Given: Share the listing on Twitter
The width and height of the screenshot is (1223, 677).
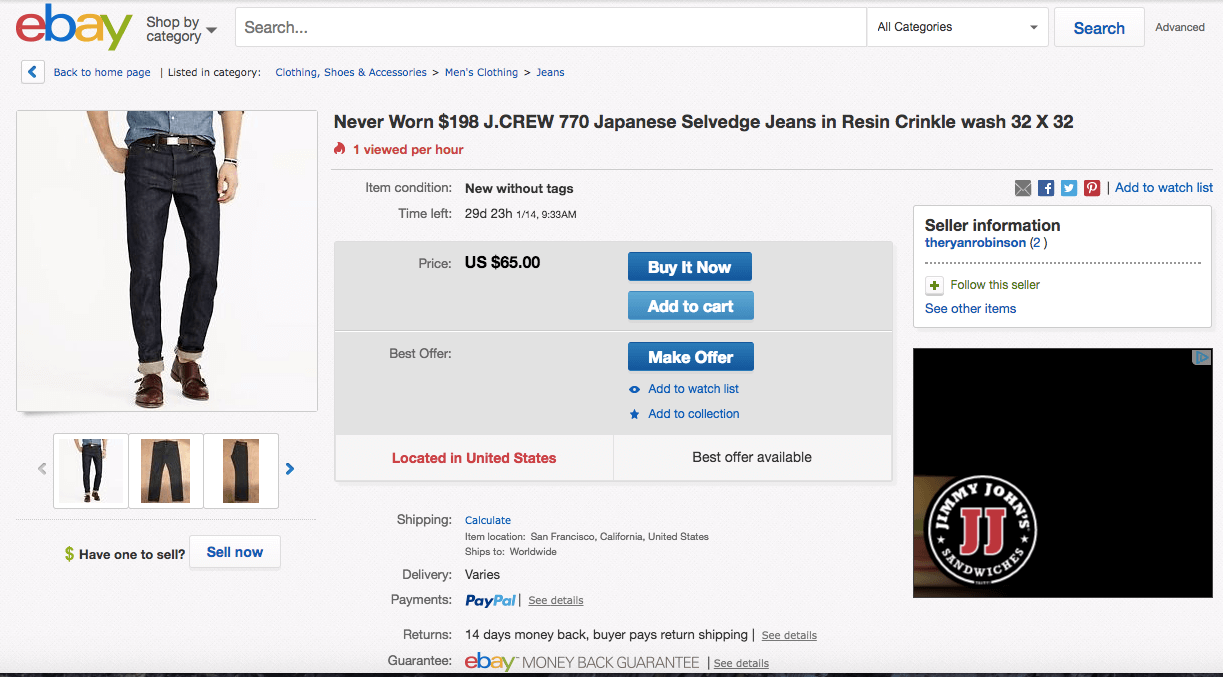Looking at the screenshot, I should coord(1068,188).
